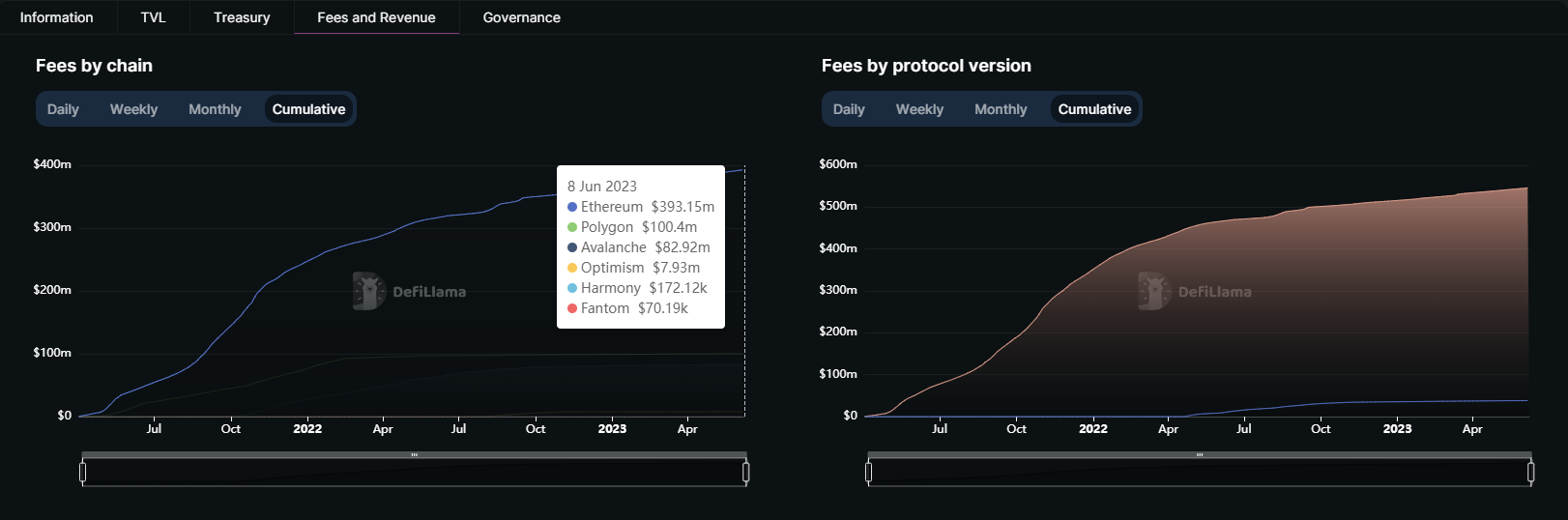Viewport: 1568px width, 520px height.
Task: Open the Information tab
Action: 57,17
